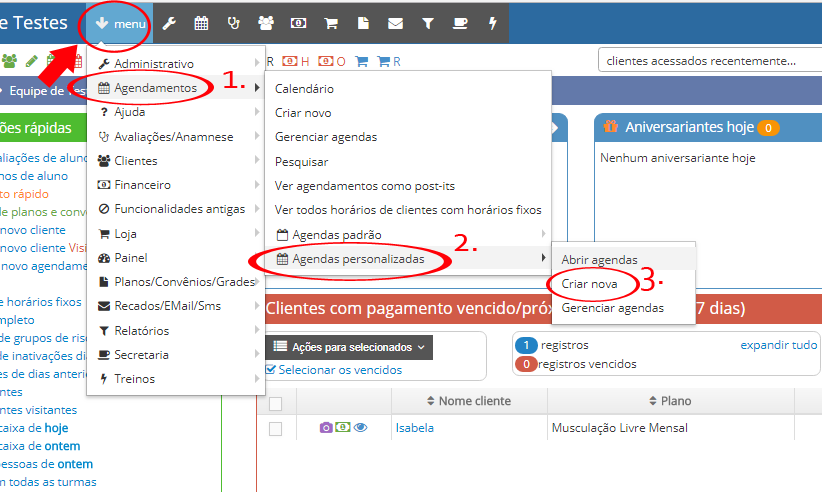Click the stethoscope evaluations icon

click(x=233, y=23)
